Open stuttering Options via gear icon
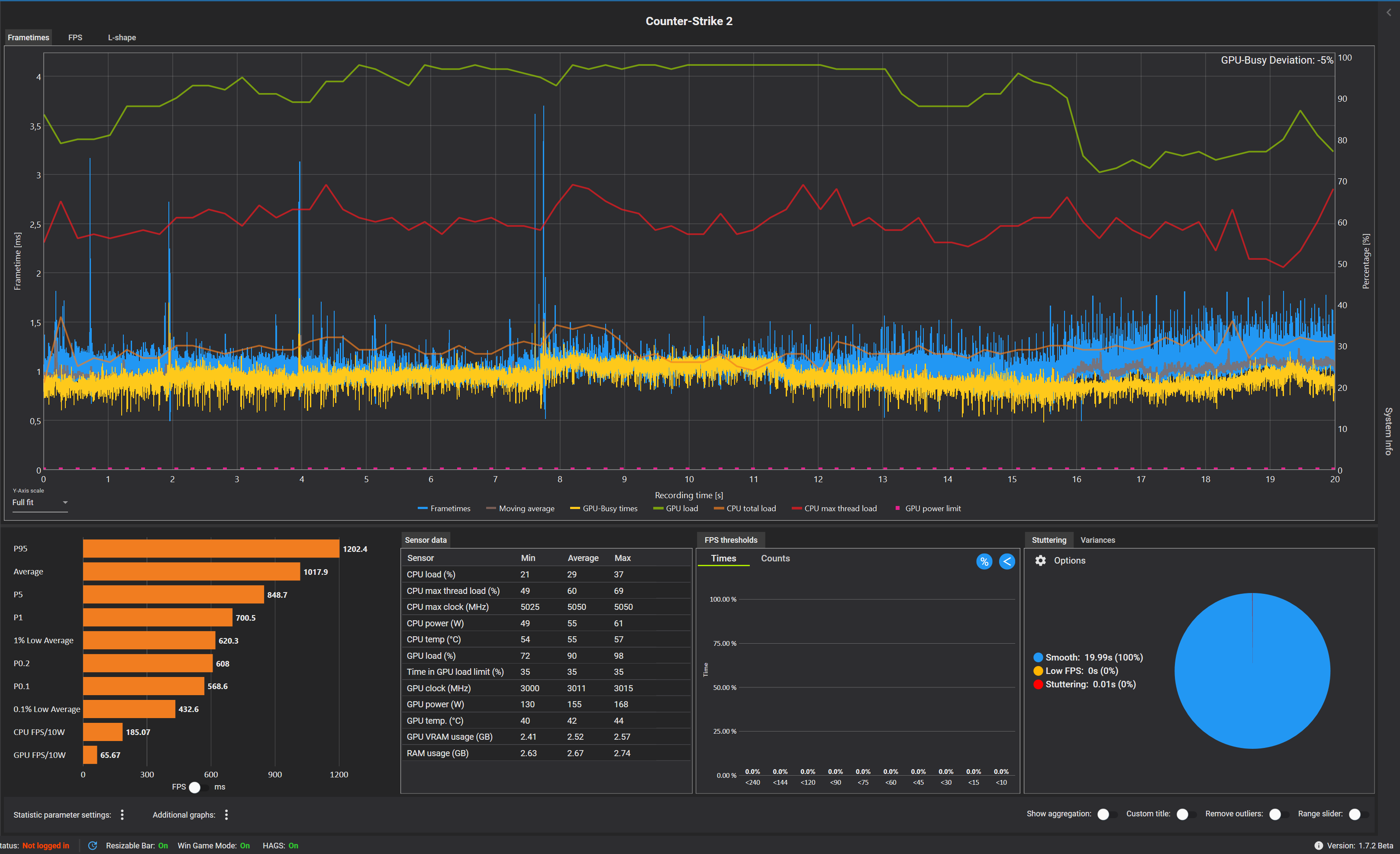1400x854 pixels. click(x=1040, y=560)
